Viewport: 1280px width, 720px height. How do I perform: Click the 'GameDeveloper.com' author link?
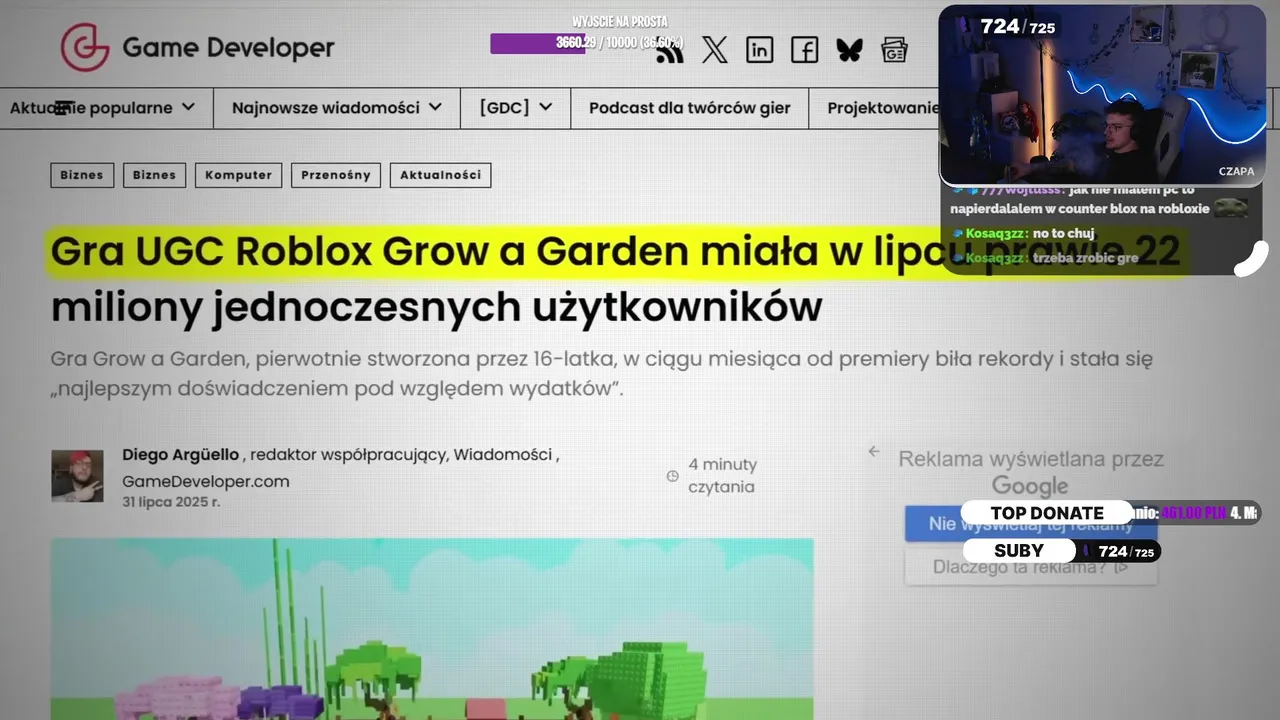pyautogui.click(x=206, y=481)
